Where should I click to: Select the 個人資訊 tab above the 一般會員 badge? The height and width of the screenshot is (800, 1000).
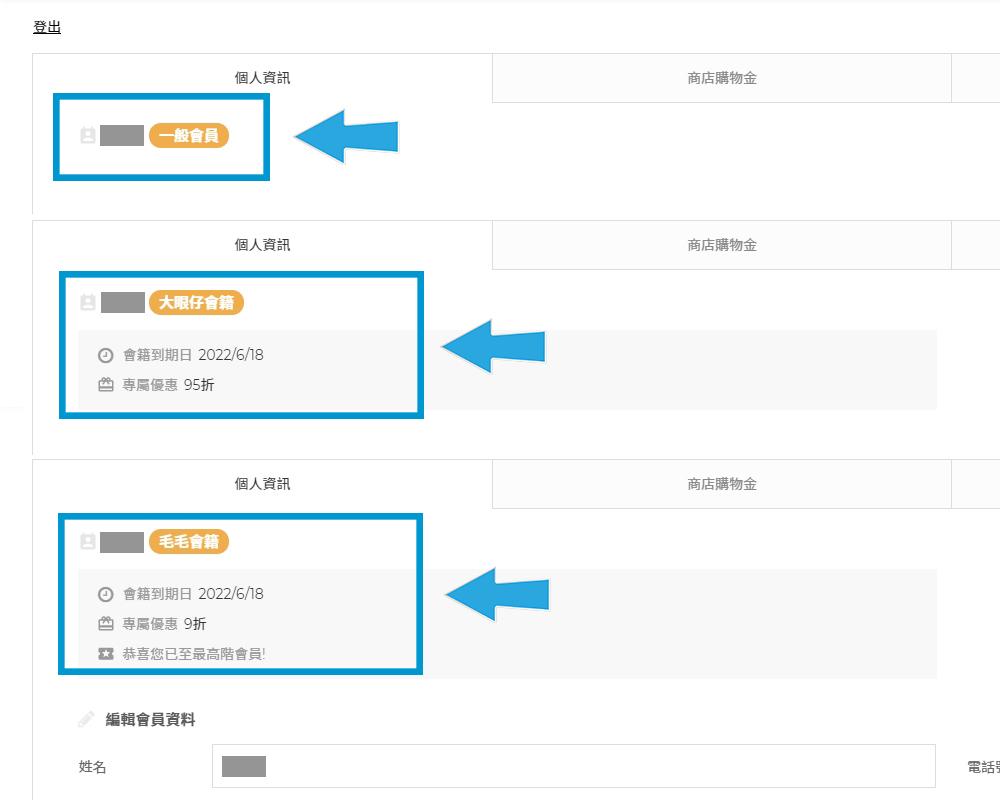(262, 78)
